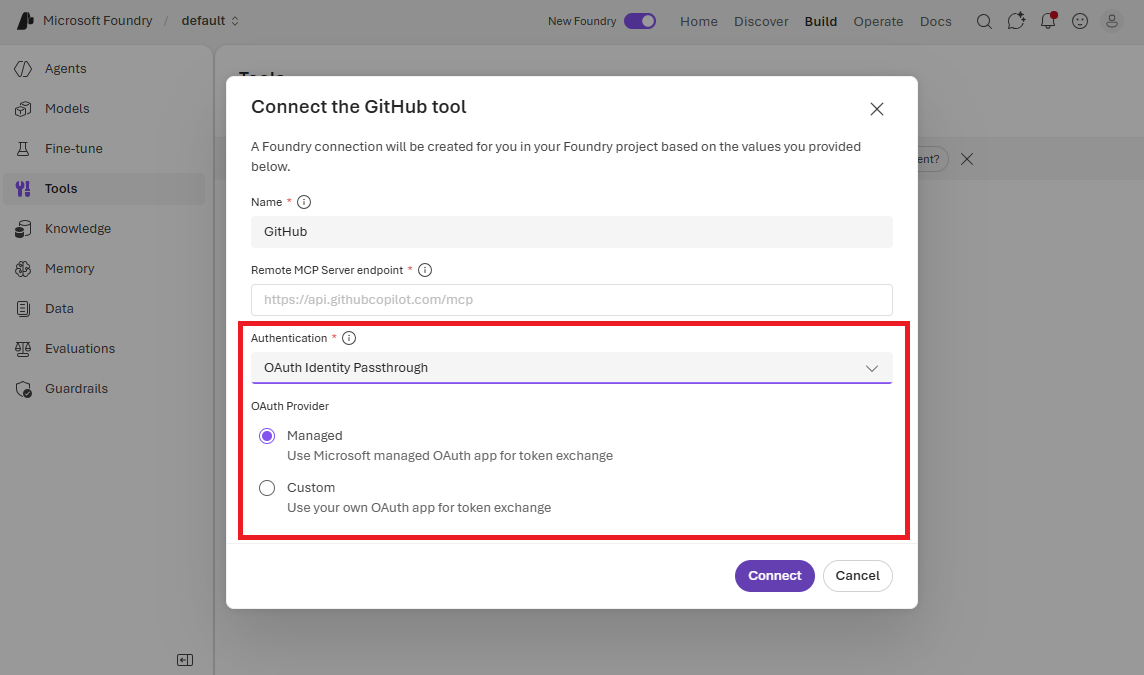The image size is (1144, 675).
Task: Open the Discover tab
Action: click(x=761, y=21)
